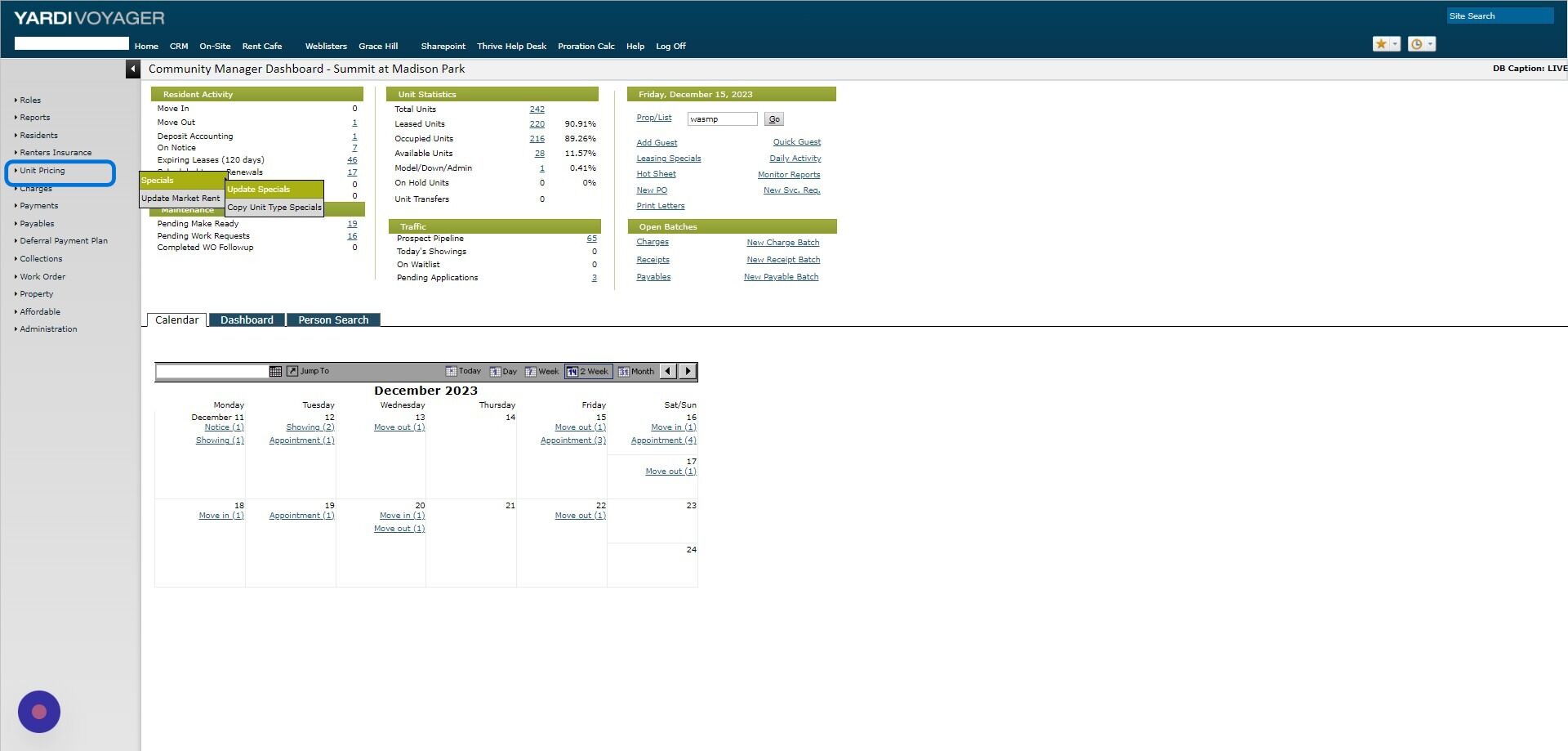1568x751 pixels.
Task: Expand the Reports section in the sidebar
Action: [34, 117]
